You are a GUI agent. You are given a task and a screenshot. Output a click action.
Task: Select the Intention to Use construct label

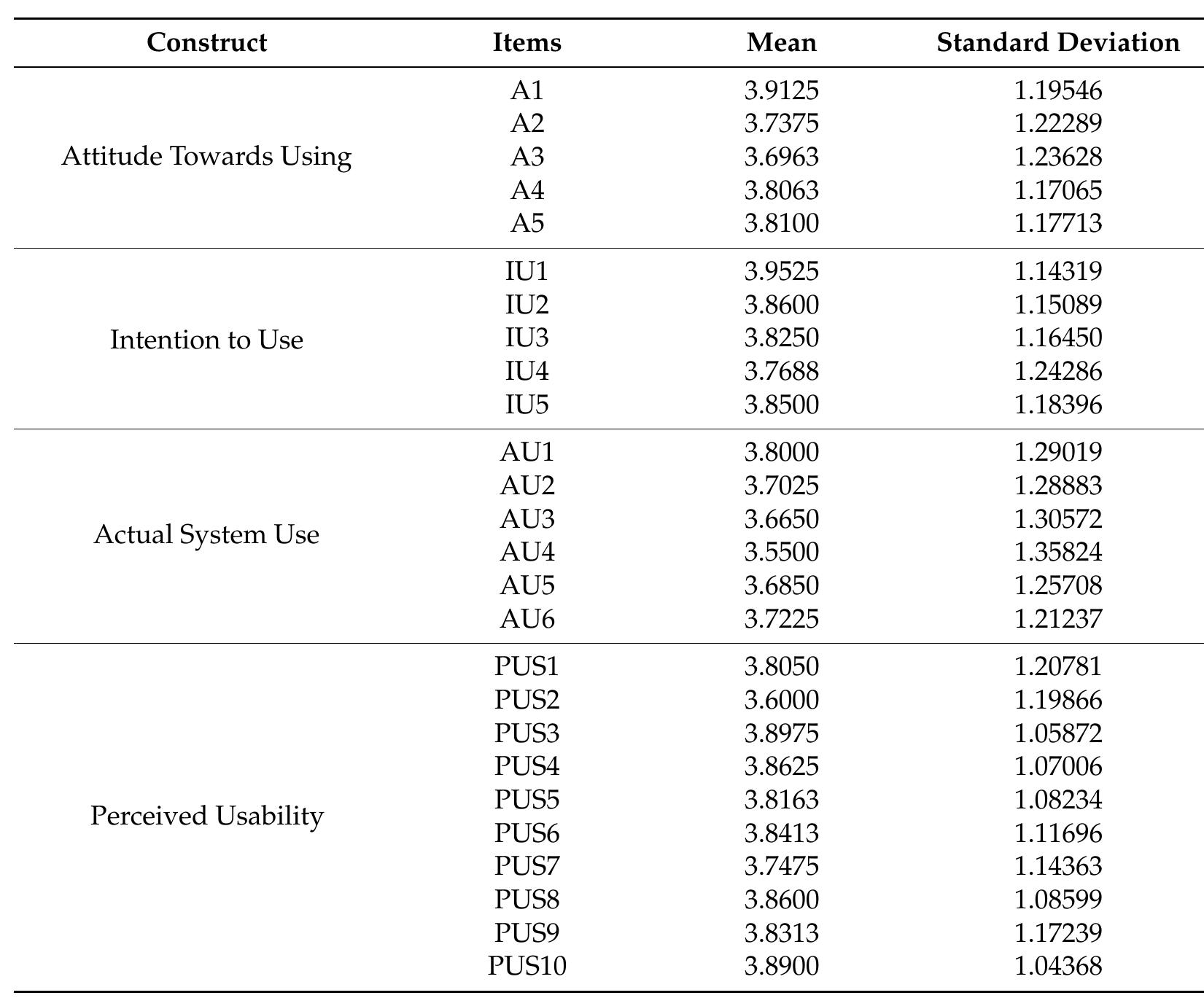click(206, 340)
